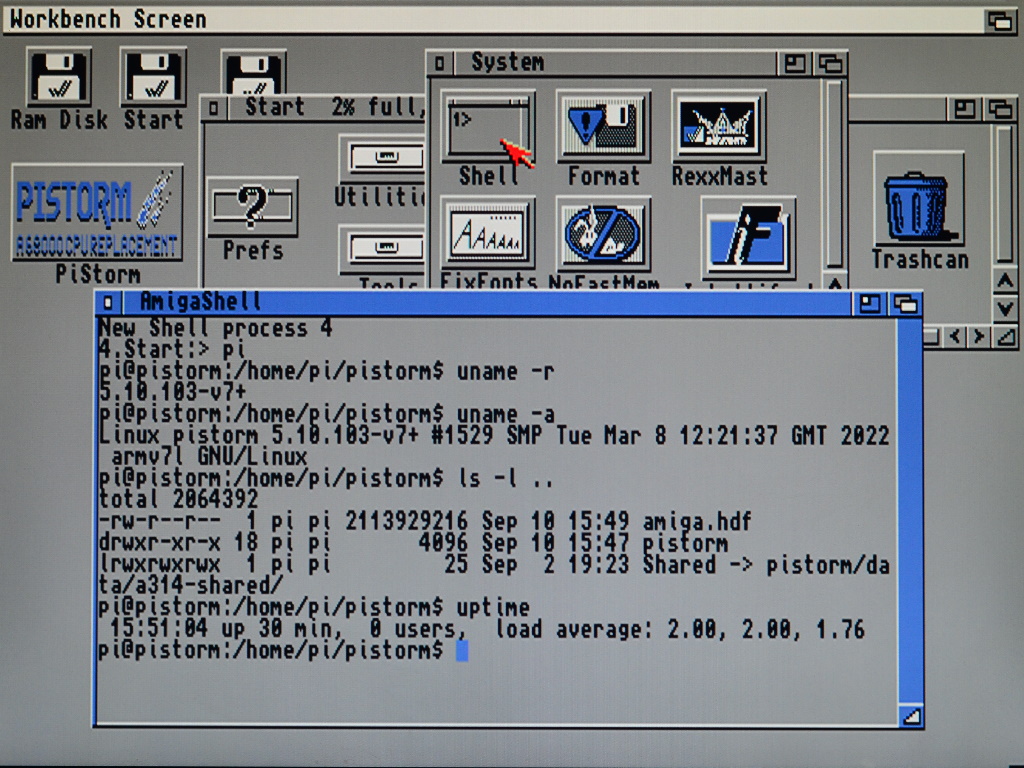Click the Workbench Screen depth gadget

[1000, 20]
